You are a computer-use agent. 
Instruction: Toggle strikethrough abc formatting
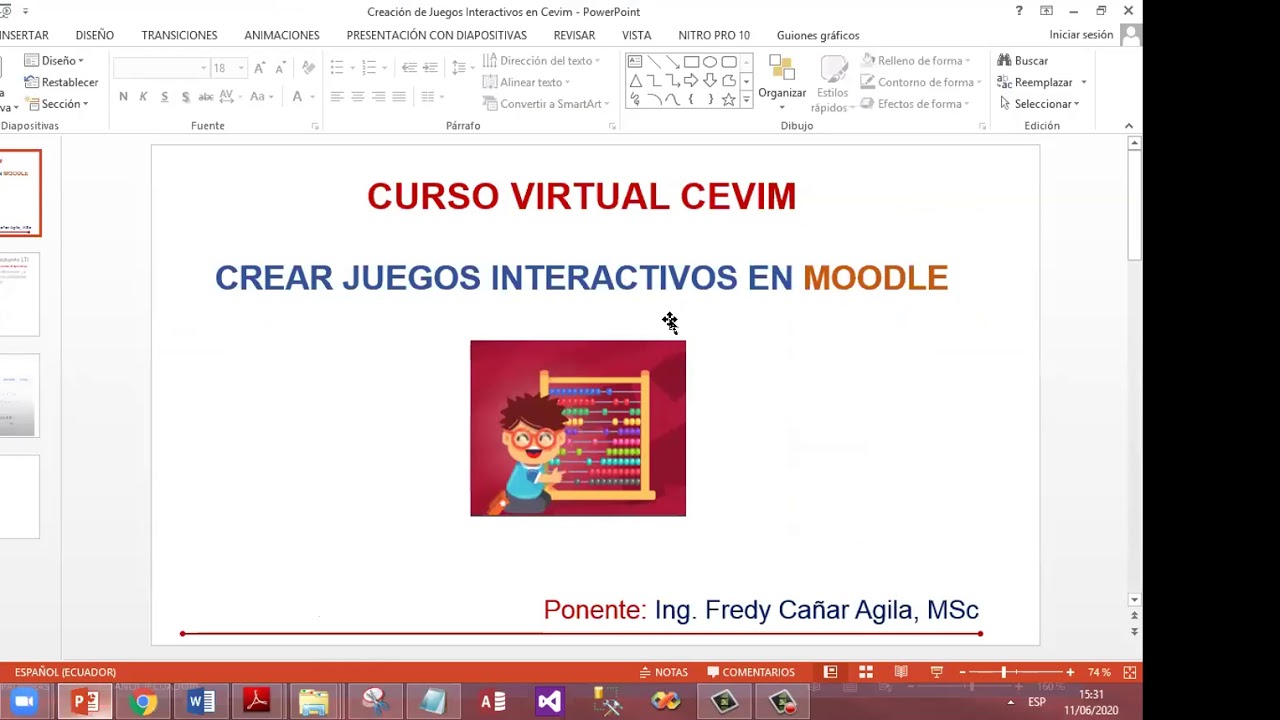tap(205, 97)
